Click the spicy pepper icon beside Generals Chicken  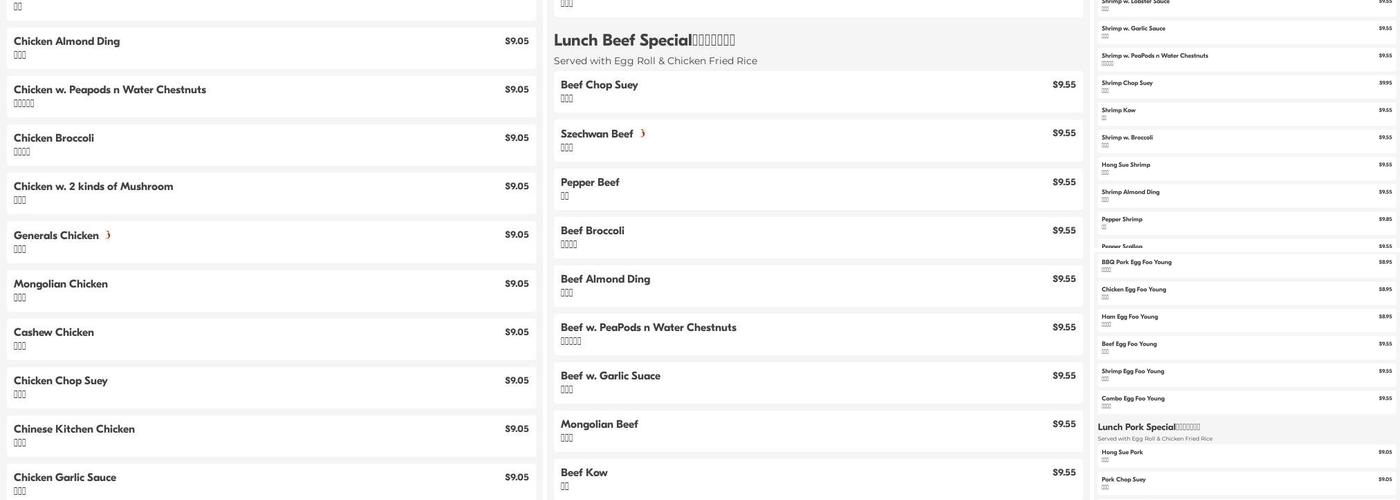(108, 236)
